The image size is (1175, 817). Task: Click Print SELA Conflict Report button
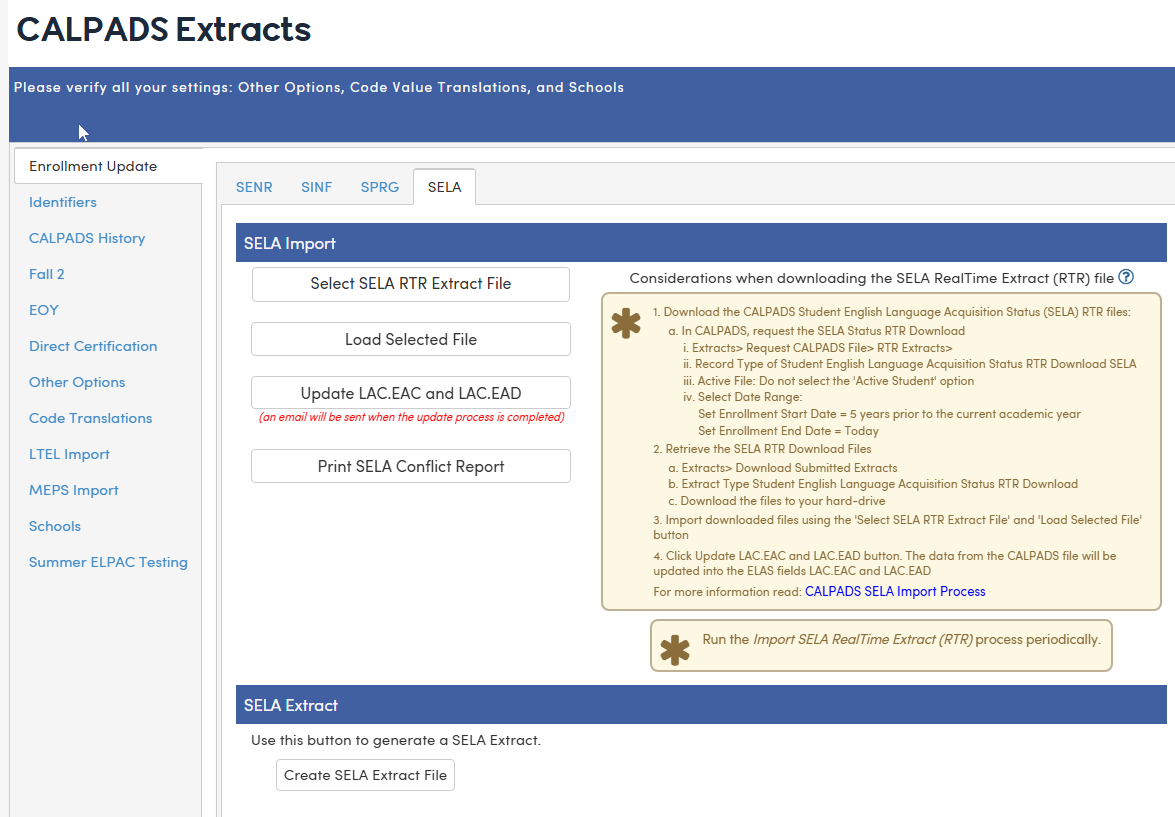(x=411, y=466)
